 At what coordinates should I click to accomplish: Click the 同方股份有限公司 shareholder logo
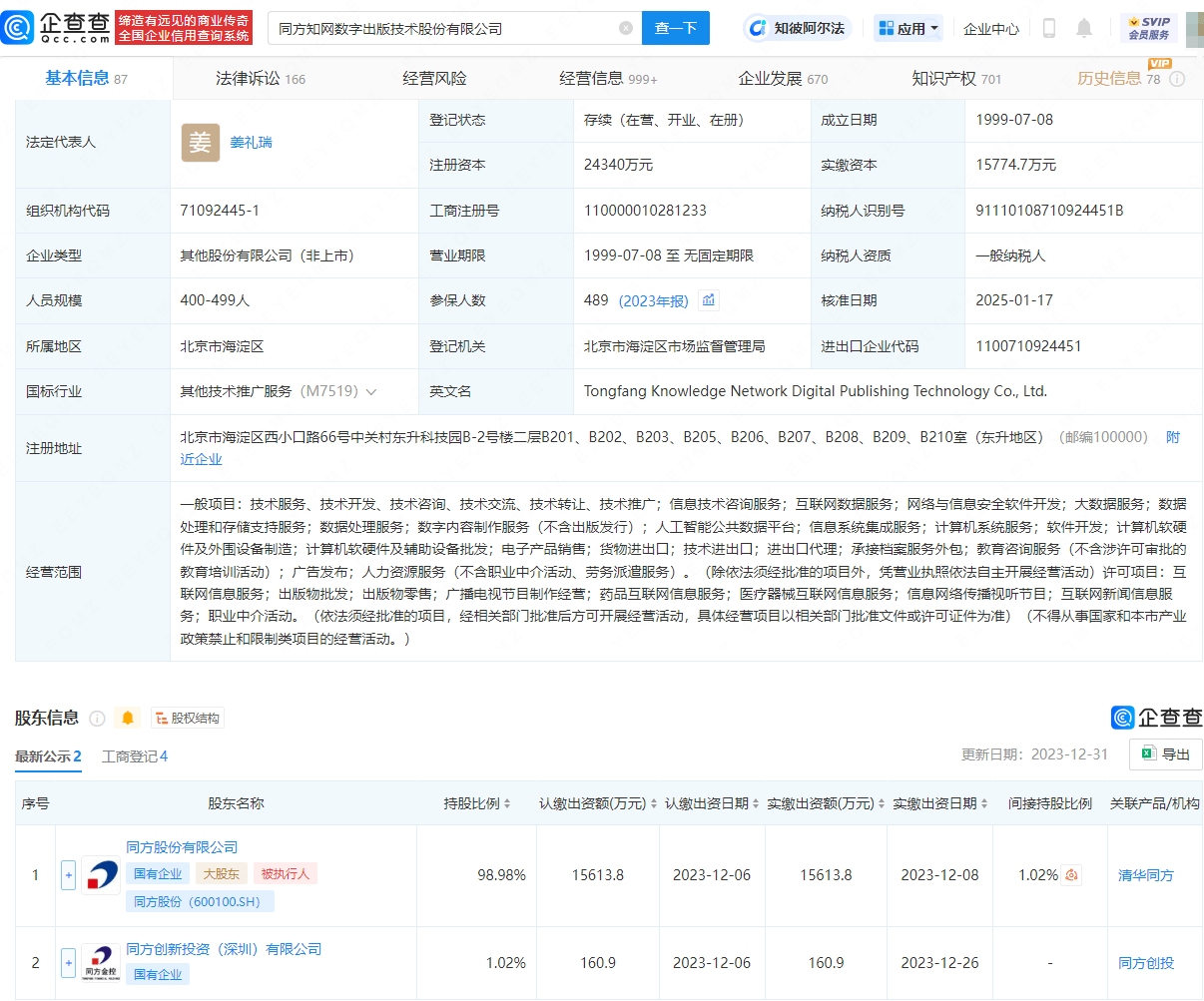pos(101,875)
